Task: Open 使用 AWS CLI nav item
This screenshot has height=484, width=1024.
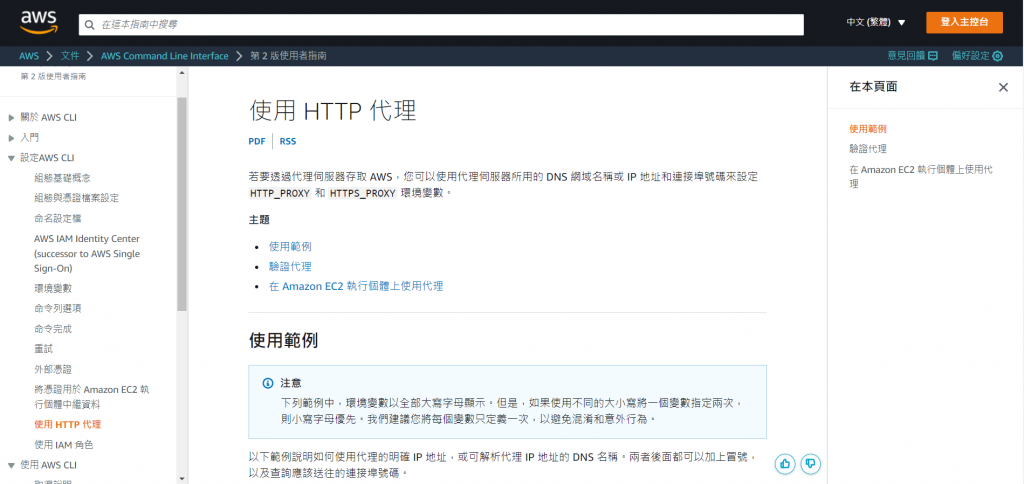Action: 48,466
